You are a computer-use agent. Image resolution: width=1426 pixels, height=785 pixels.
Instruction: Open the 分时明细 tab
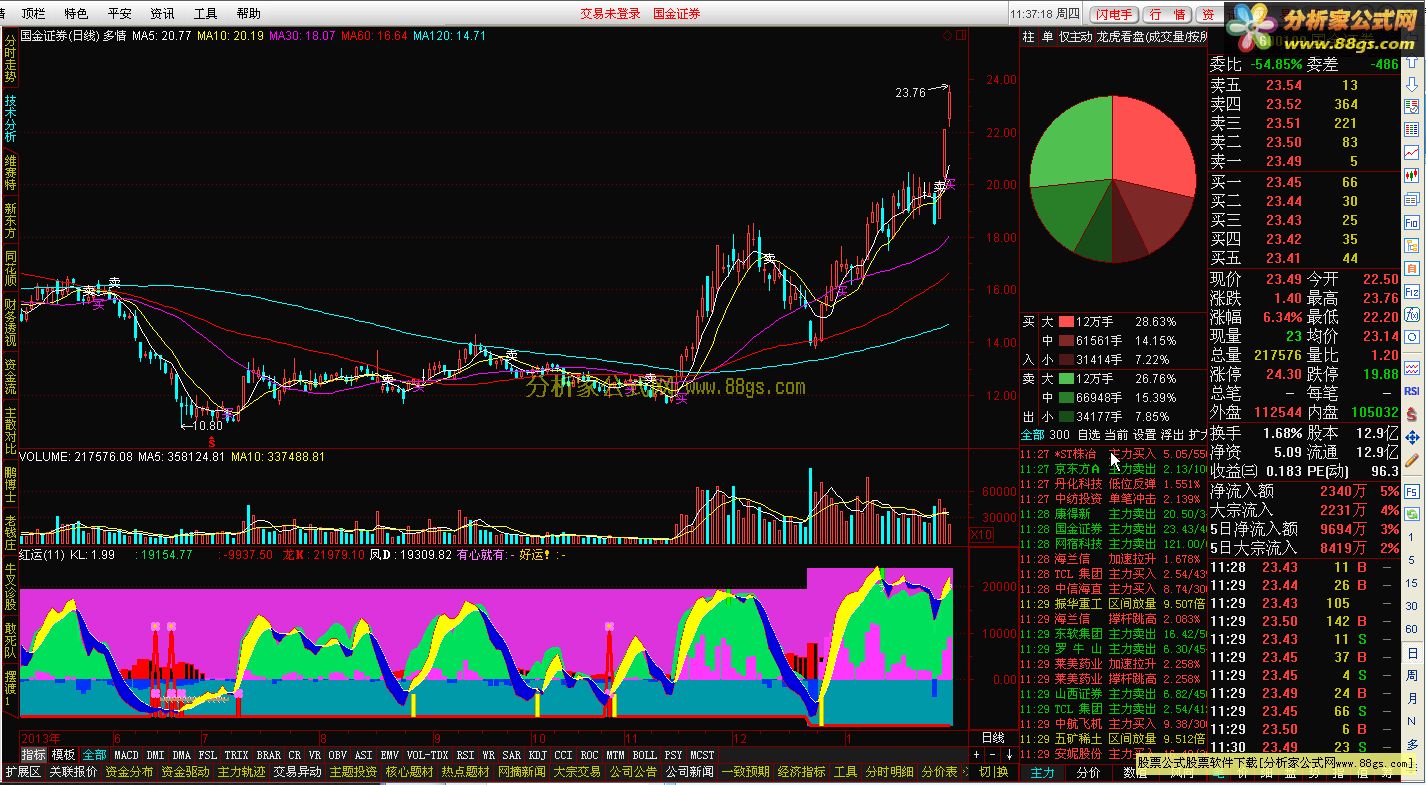pyautogui.click(x=889, y=772)
